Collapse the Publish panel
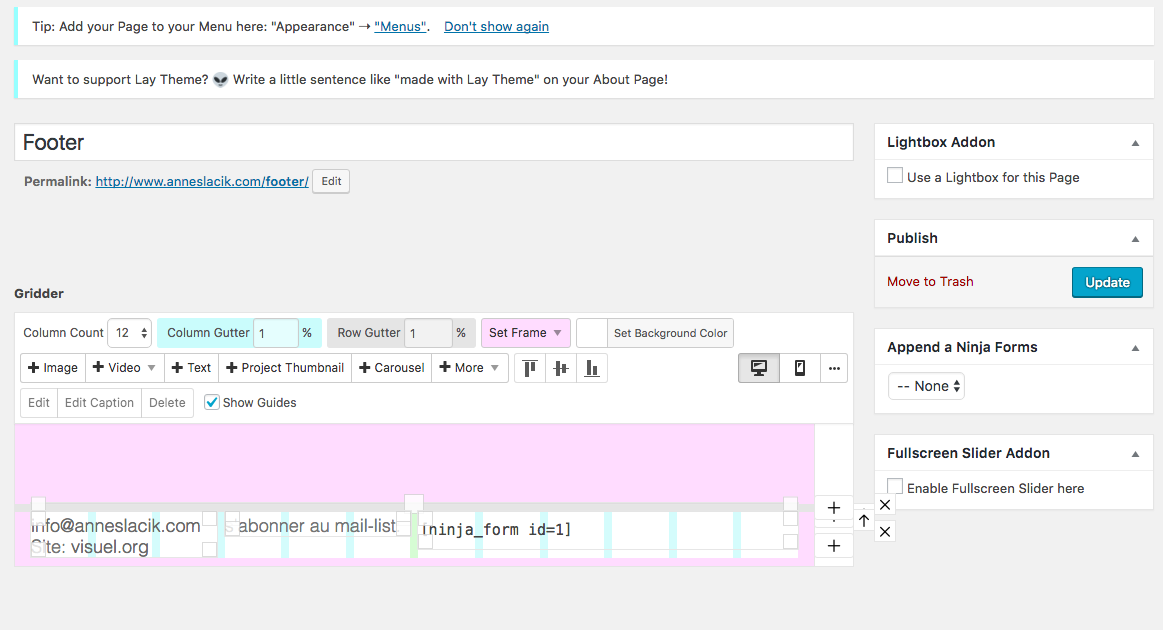This screenshot has width=1163, height=630. (1135, 239)
